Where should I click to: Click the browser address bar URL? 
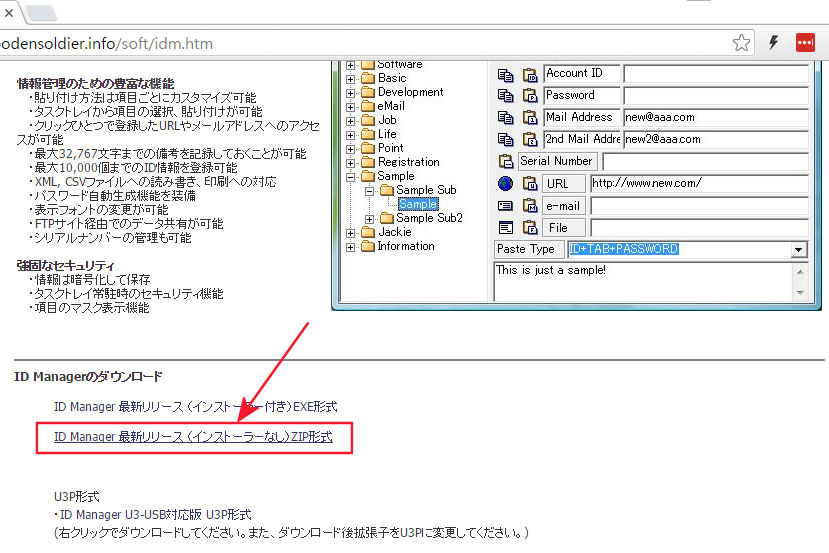[x=106, y=43]
